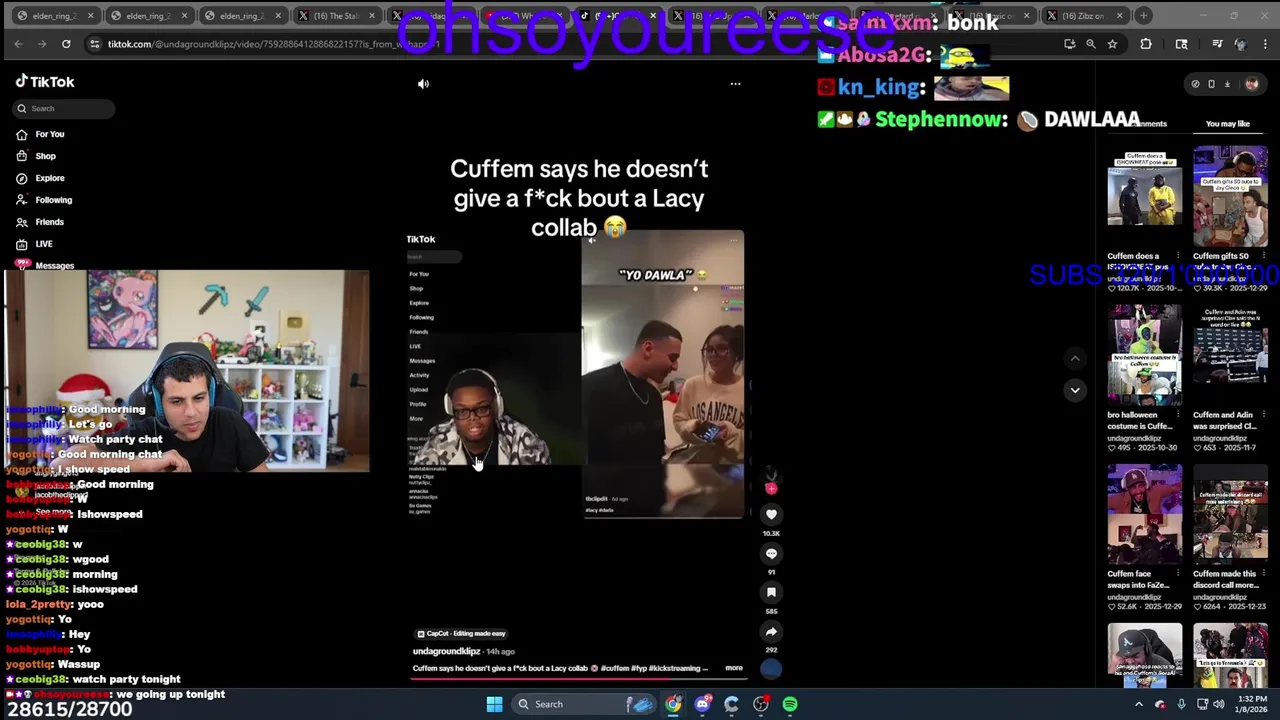This screenshot has height=720, width=1280.
Task: Open the three-dots video options menu
Action: [735, 84]
